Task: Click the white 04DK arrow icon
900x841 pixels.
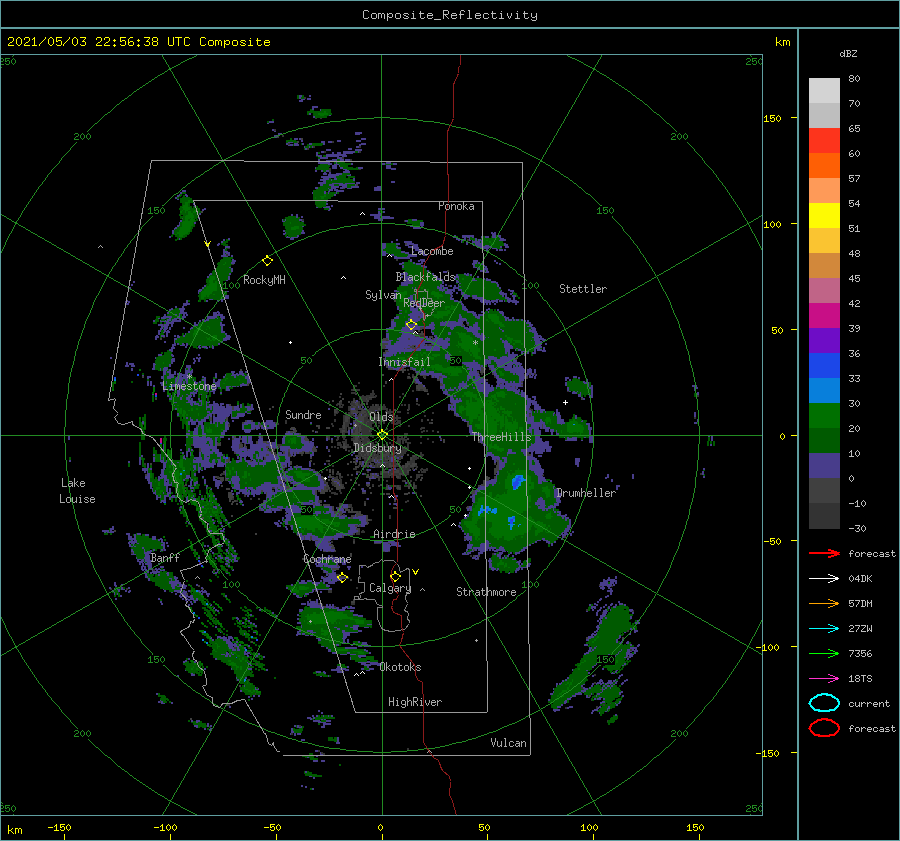Action: click(824, 579)
